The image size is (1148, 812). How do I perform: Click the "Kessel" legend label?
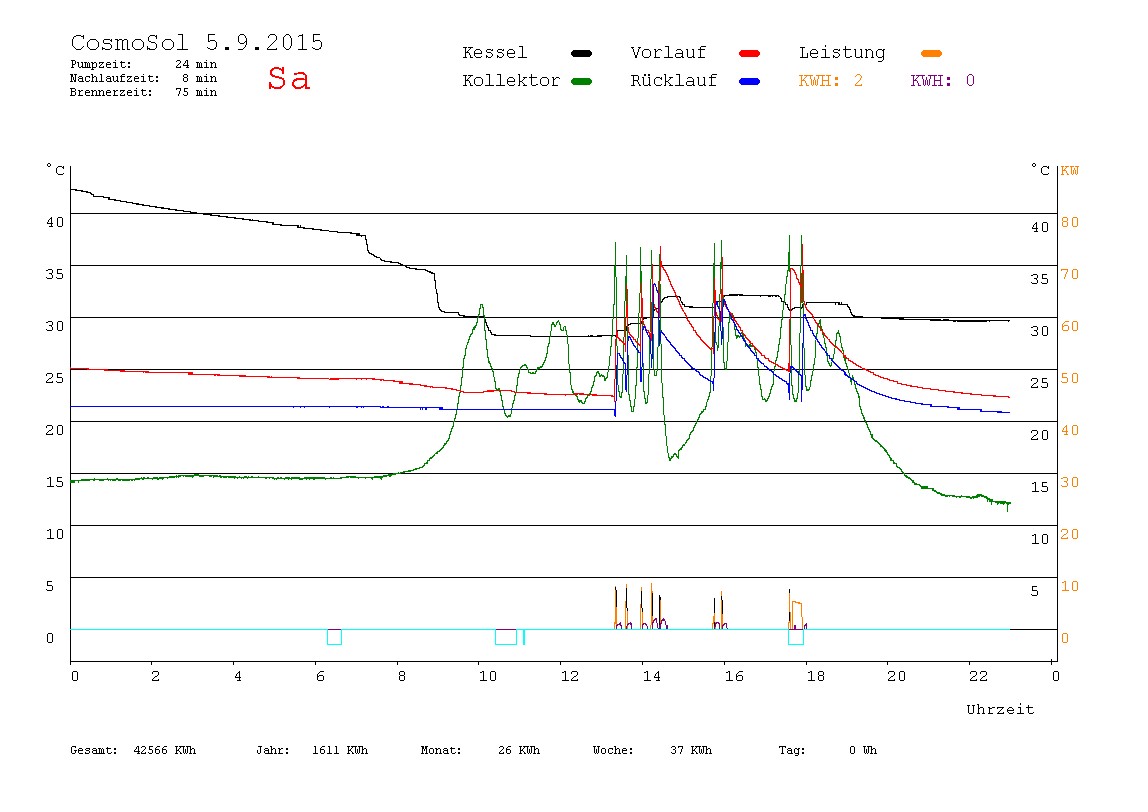coord(495,53)
